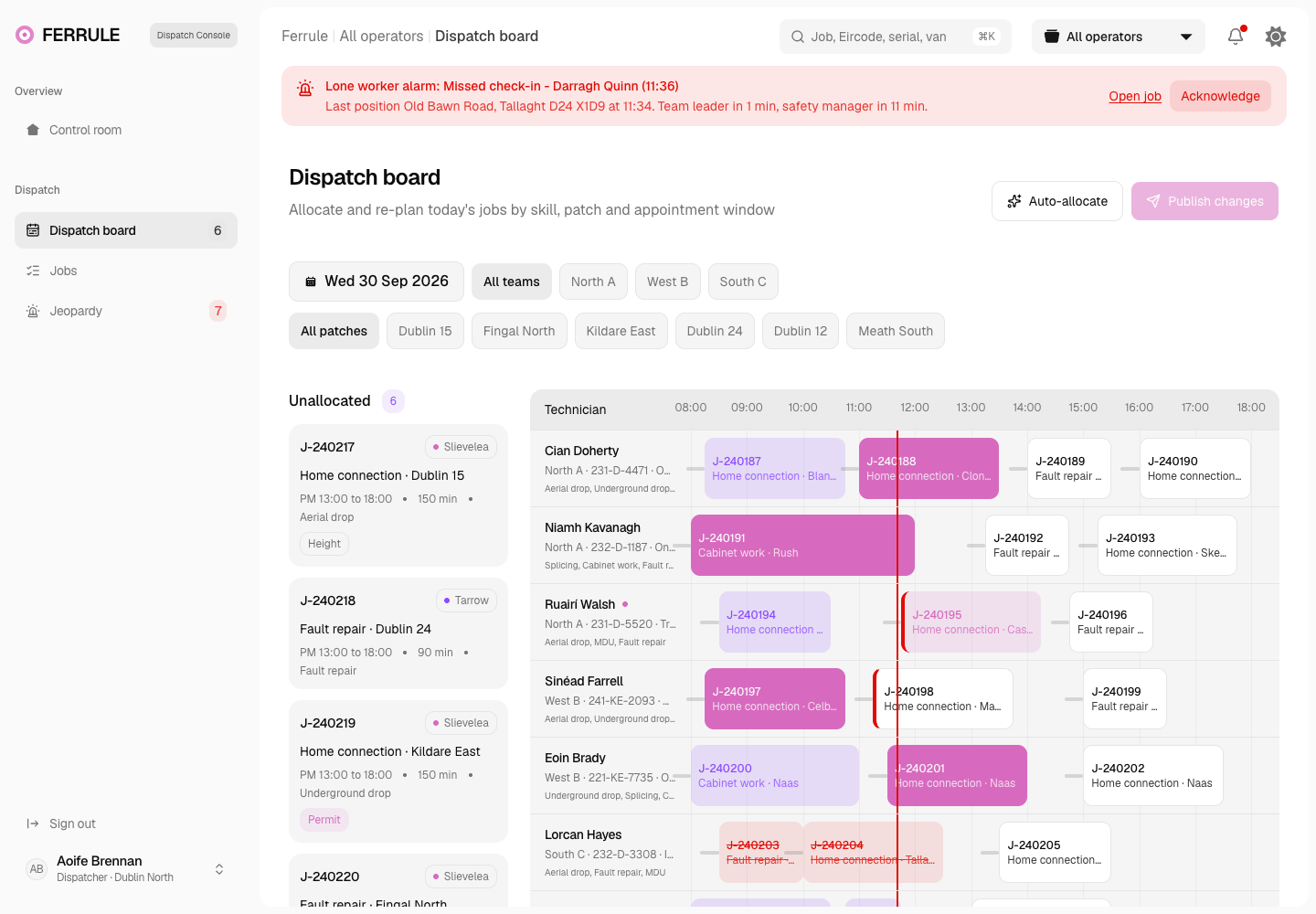The image size is (1316, 914).
Task: Click the Jobs list icon in sidebar
Action: [x=33, y=271]
